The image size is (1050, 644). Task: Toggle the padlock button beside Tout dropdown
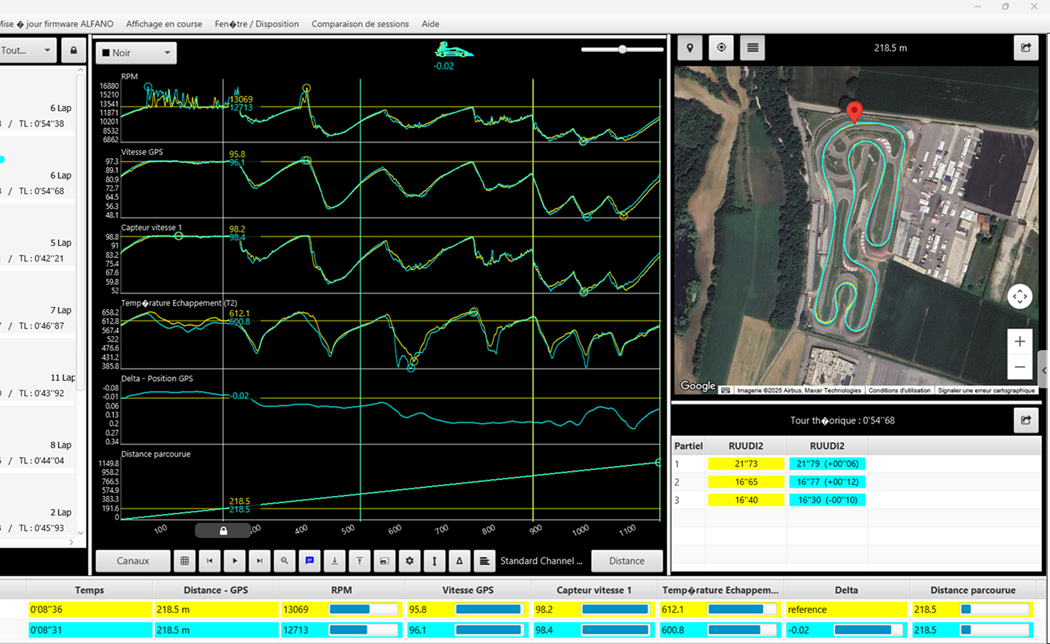point(72,50)
